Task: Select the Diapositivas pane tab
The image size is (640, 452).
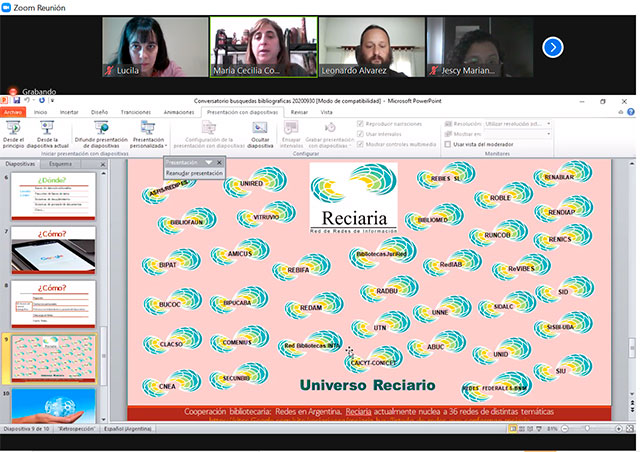Action: tap(20, 164)
